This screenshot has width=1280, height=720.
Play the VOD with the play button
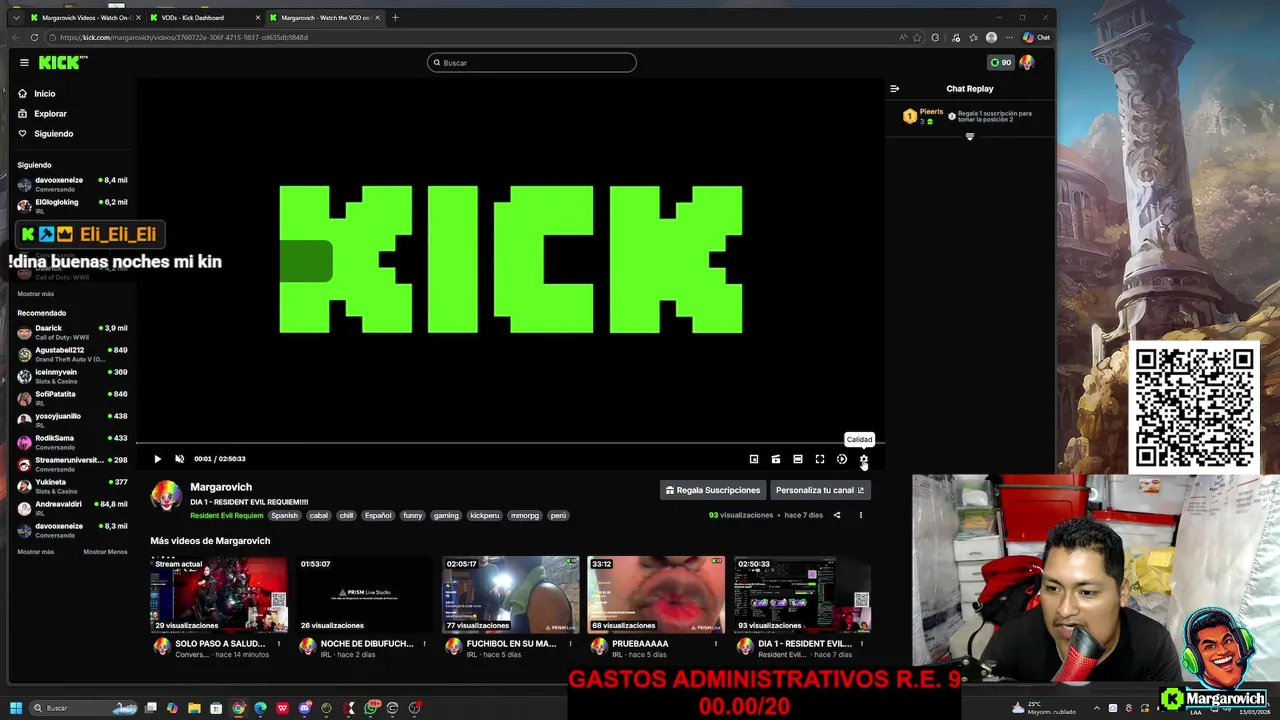[157, 459]
